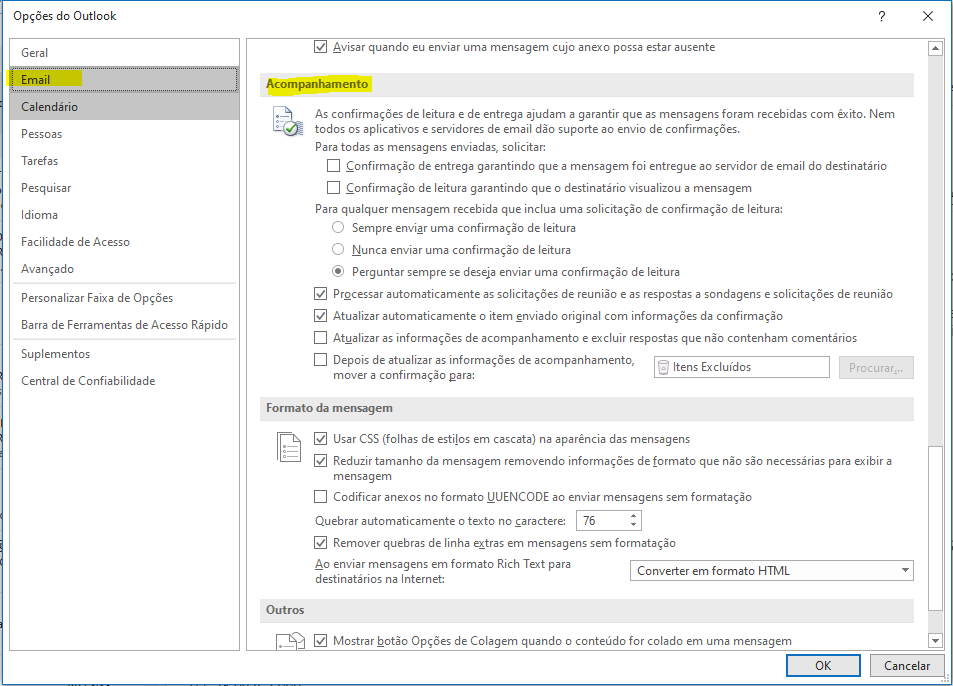Close the Opções do Outlook dialog
The height and width of the screenshot is (686, 953).
927,16
